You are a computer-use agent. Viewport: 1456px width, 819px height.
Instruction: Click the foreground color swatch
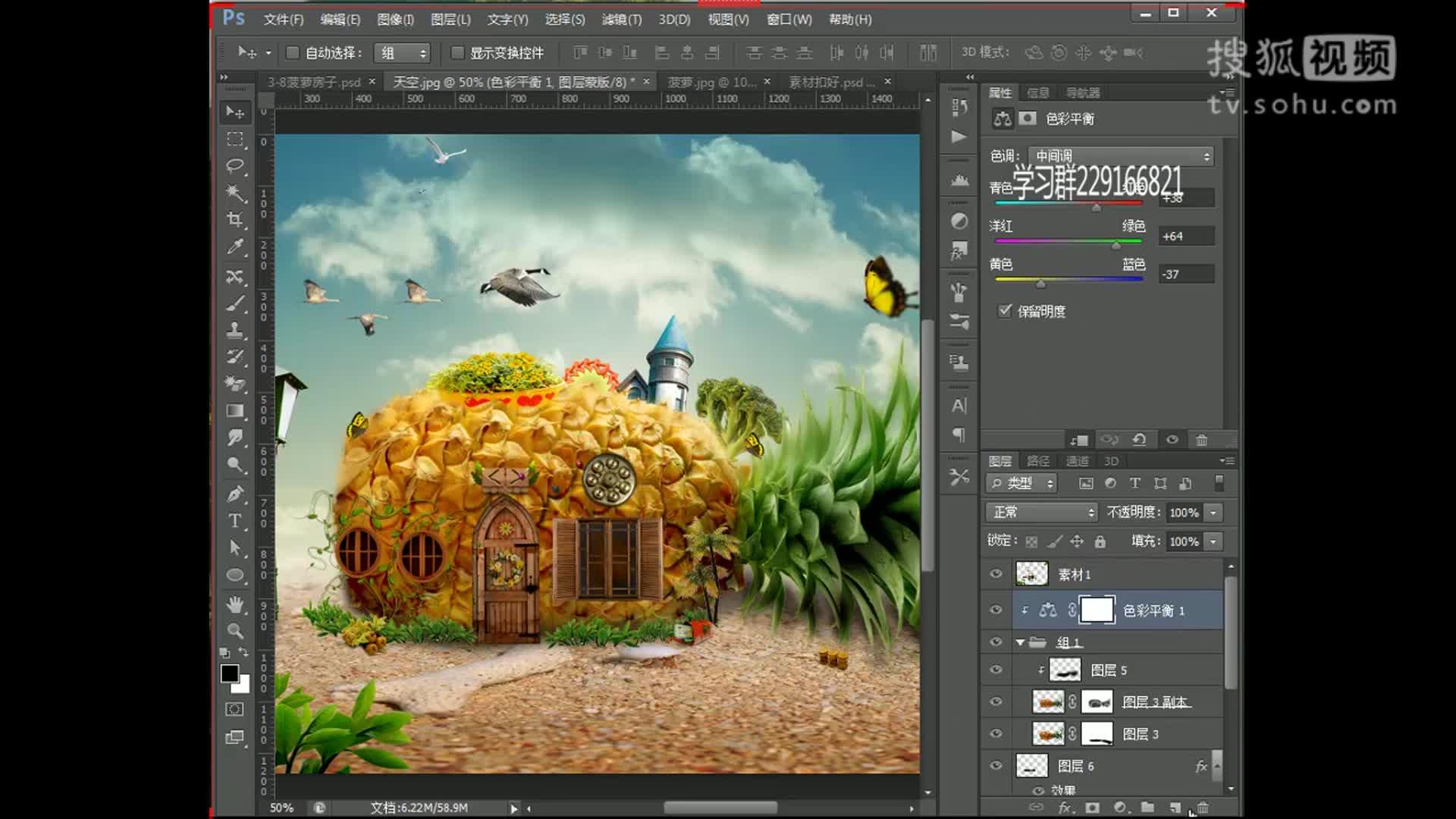[230, 673]
